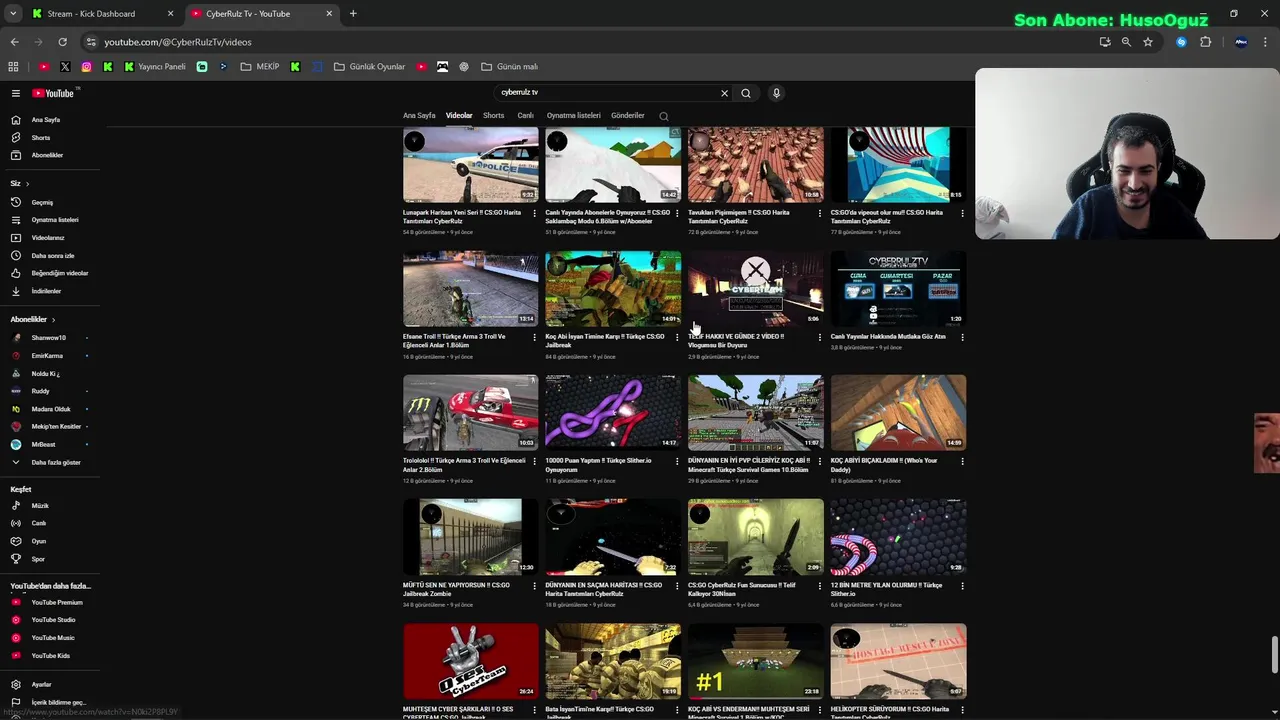Bookmark this page with star icon
The height and width of the screenshot is (720, 1280).
point(1148,42)
